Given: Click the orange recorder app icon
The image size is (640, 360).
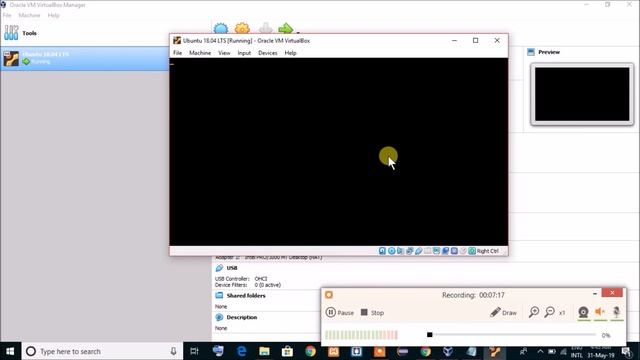Looking at the screenshot, I should click(x=329, y=295).
